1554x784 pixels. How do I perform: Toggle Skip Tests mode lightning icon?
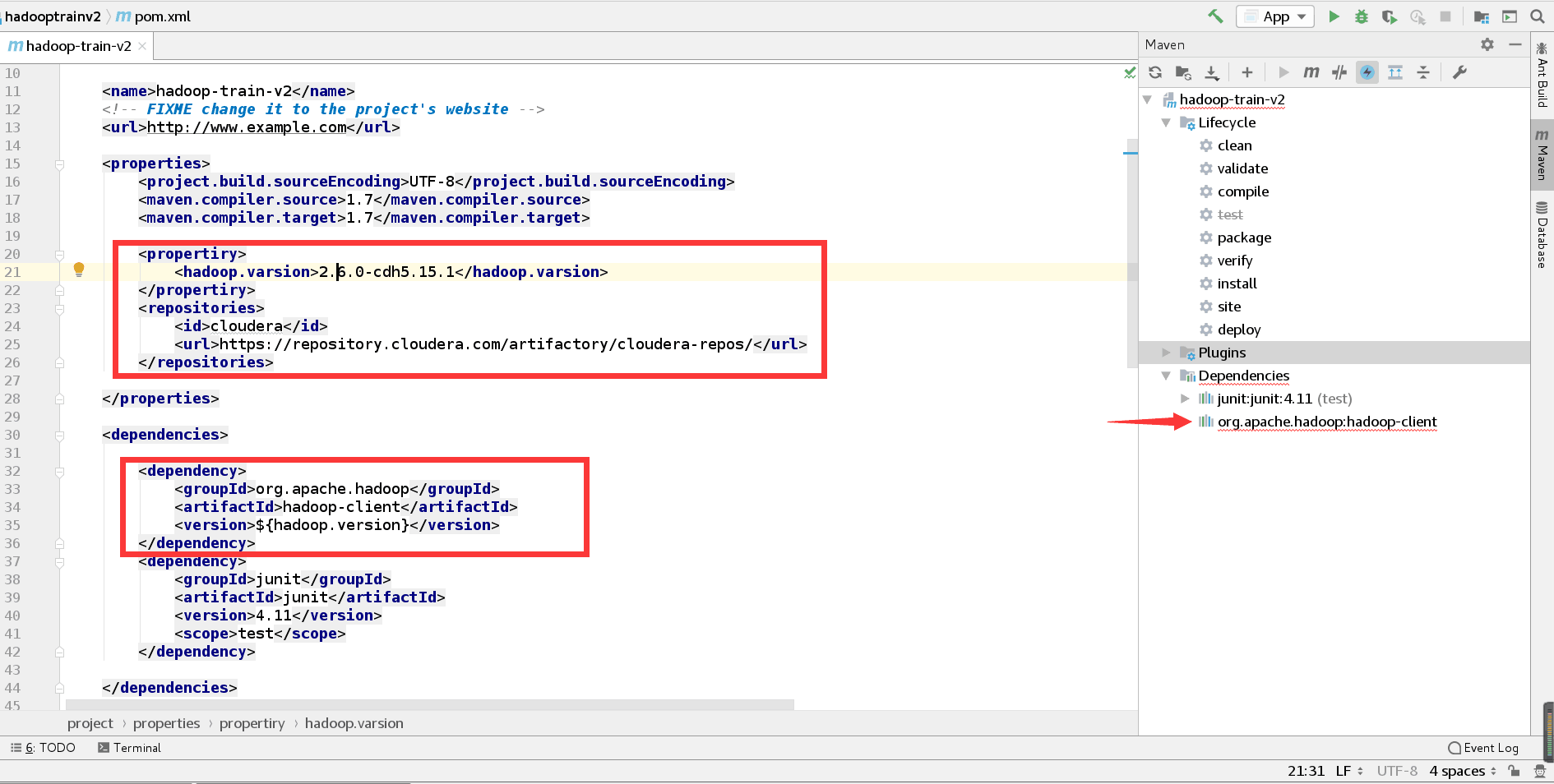point(1367,72)
